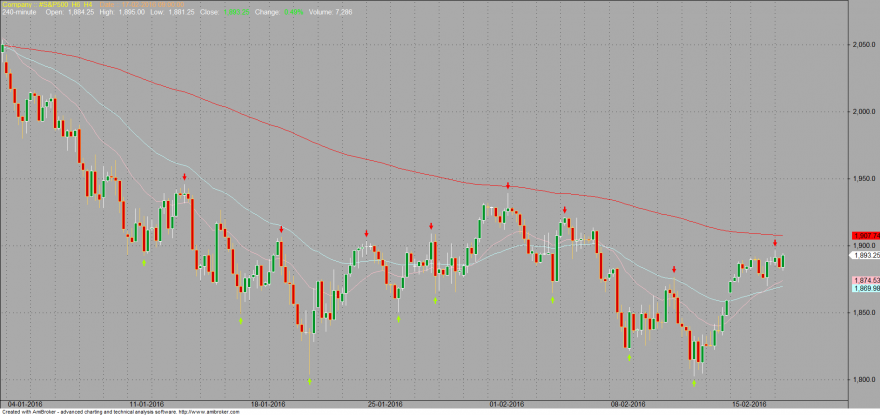Click the 1,950.00 price axis label
The width and height of the screenshot is (880, 415).
pos(864,179)
